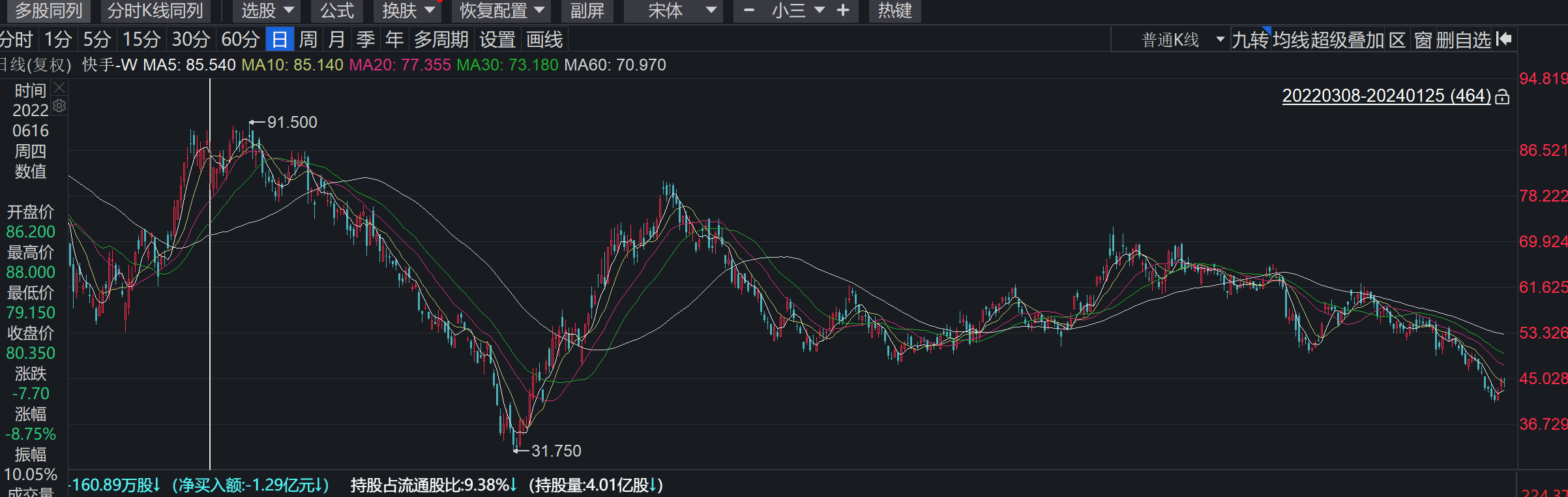Screen dimensions: 1568x497
Task: Switch to 月 monthly period
Action: tap(337, 40)
